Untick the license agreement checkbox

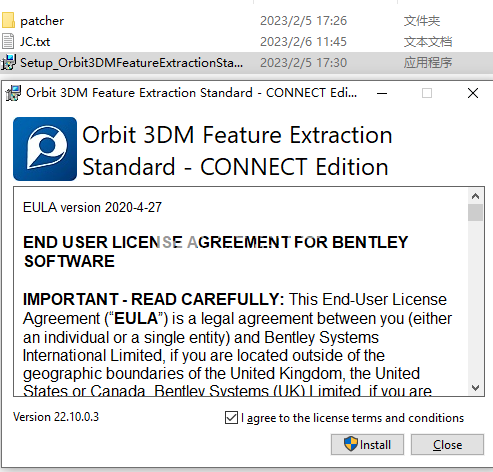(231, 418)
